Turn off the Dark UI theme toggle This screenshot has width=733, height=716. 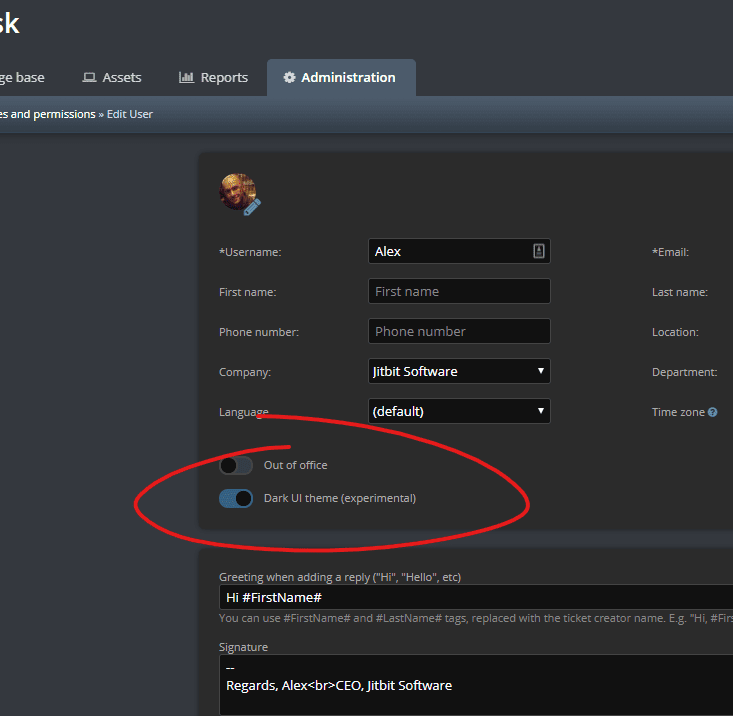pos(236,498)
